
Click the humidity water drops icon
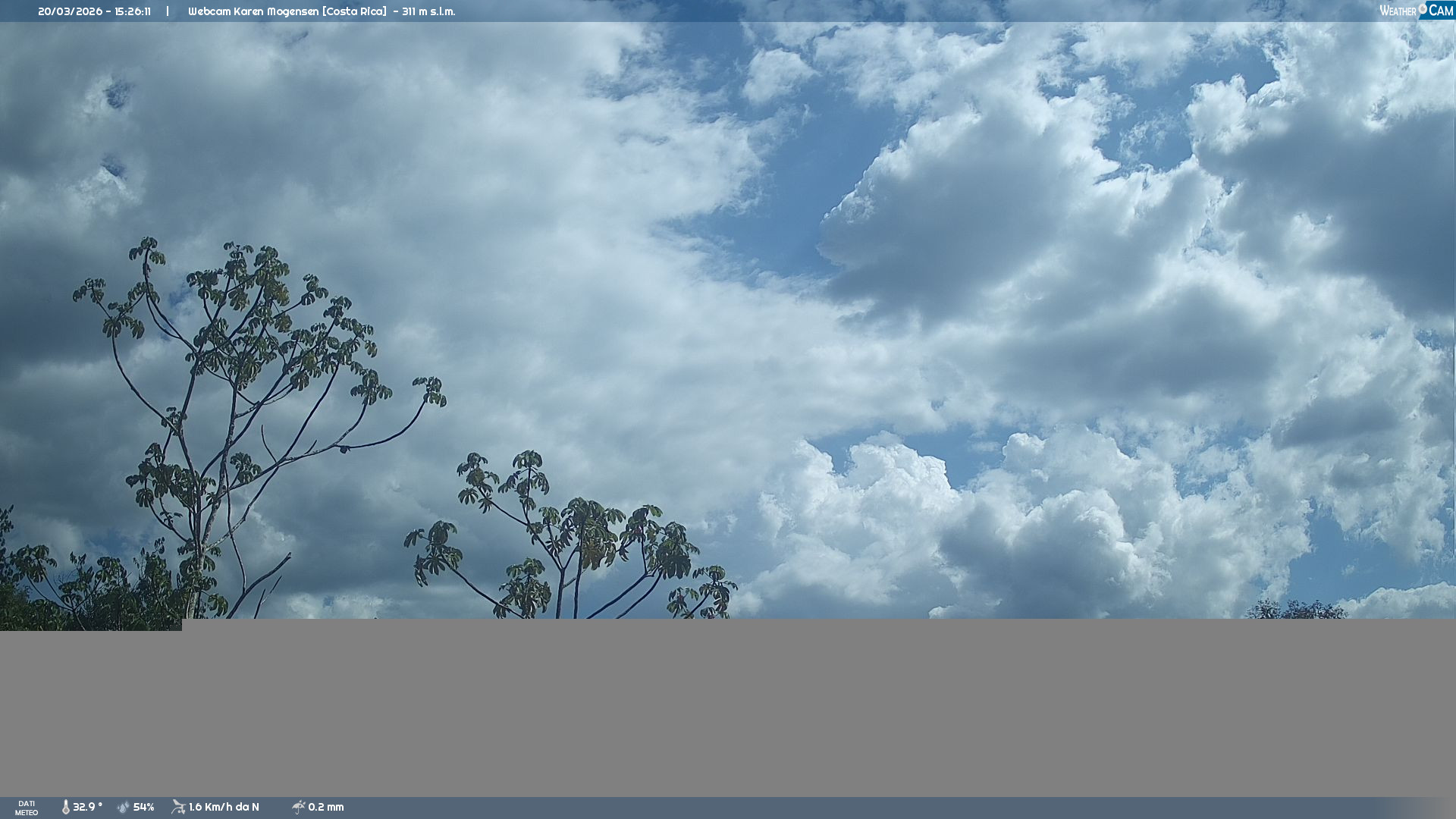[x=124, y=807]
